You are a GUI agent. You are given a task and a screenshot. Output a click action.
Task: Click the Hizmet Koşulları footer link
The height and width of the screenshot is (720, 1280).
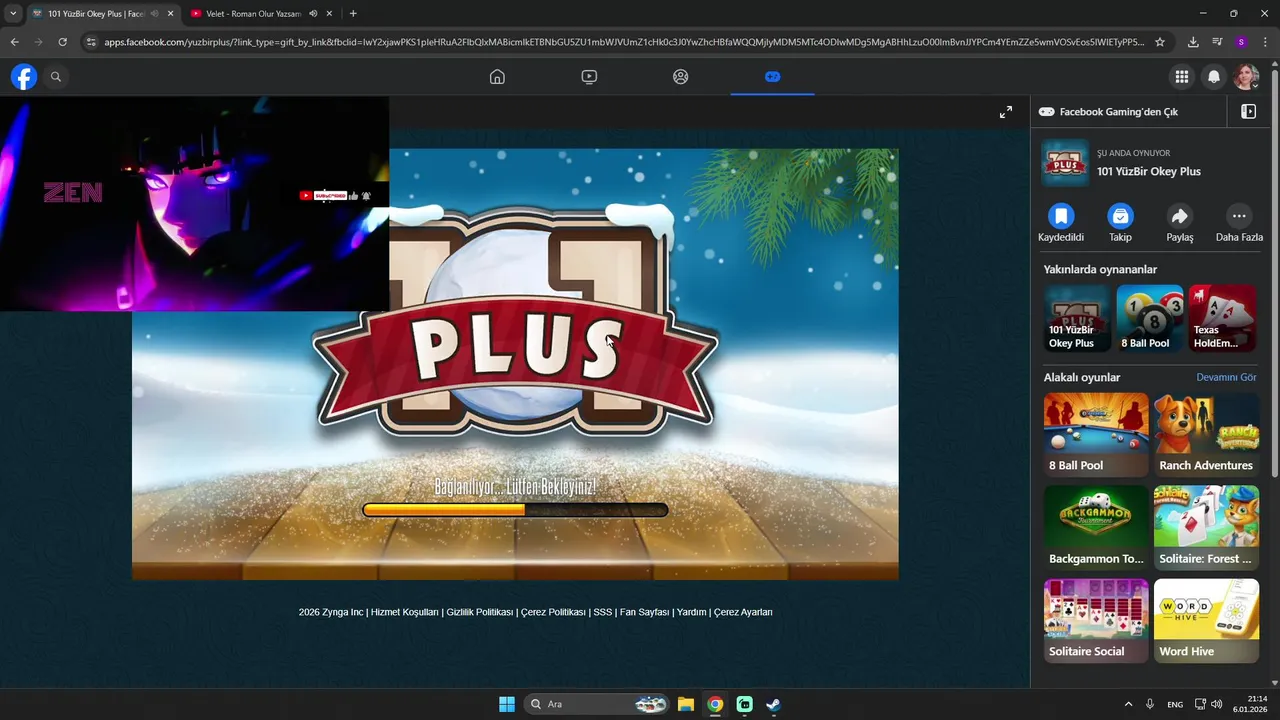point(405,612)
